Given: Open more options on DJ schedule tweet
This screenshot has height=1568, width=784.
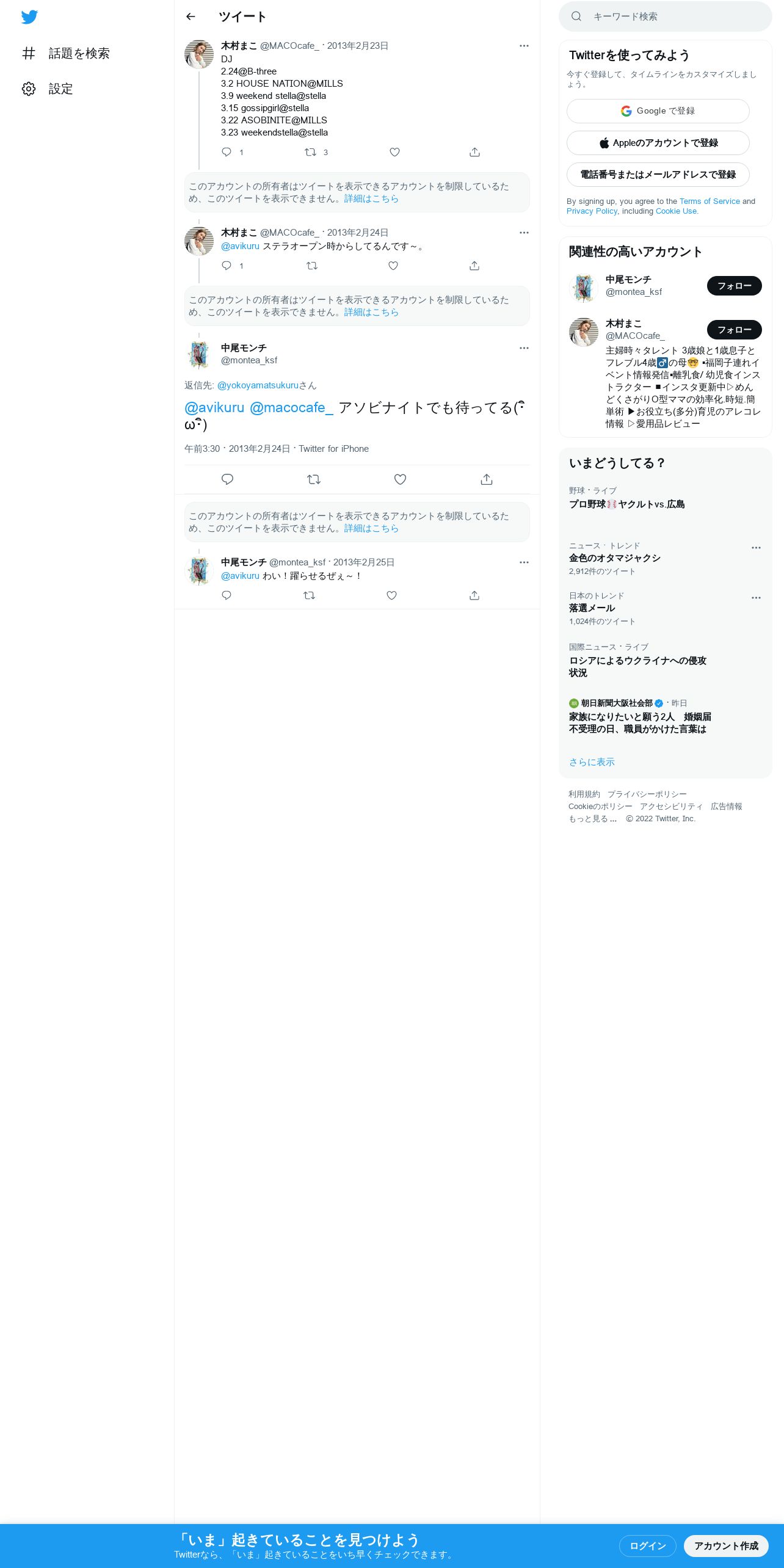Looking at the screenshot, I should [524, 46].
